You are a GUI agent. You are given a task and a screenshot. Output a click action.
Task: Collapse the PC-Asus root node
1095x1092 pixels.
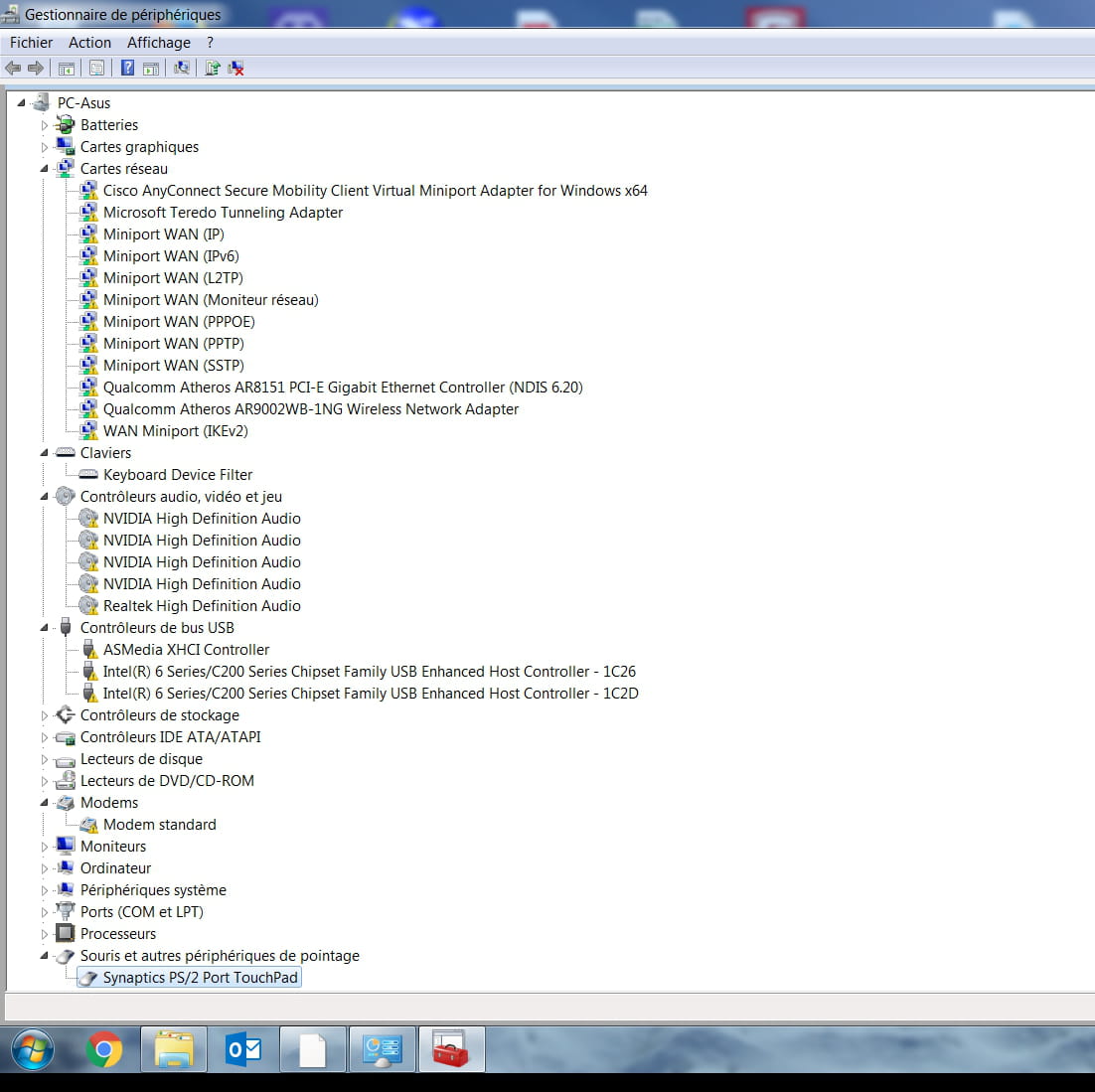pos(22,102)
